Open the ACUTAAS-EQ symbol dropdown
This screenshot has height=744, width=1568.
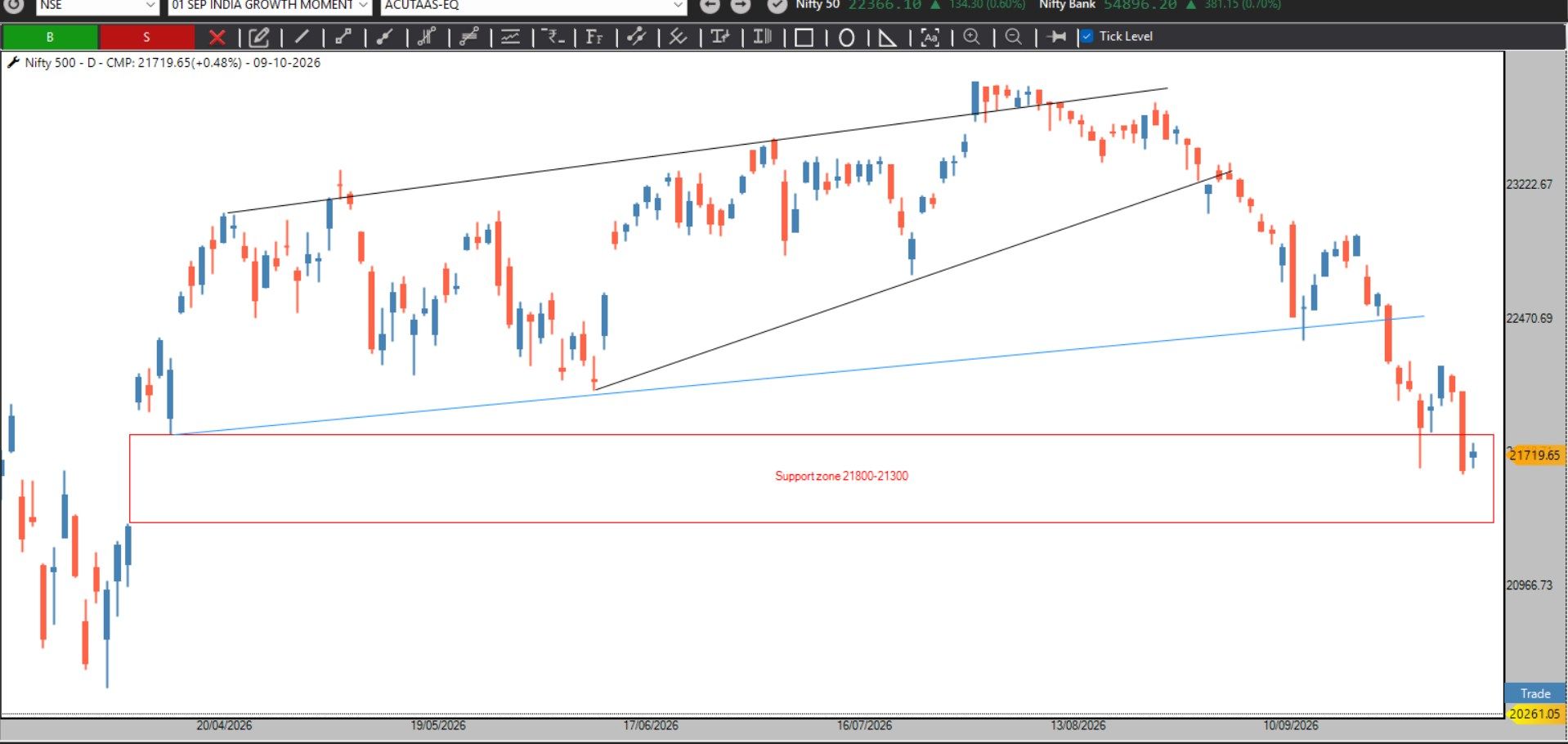534,6
